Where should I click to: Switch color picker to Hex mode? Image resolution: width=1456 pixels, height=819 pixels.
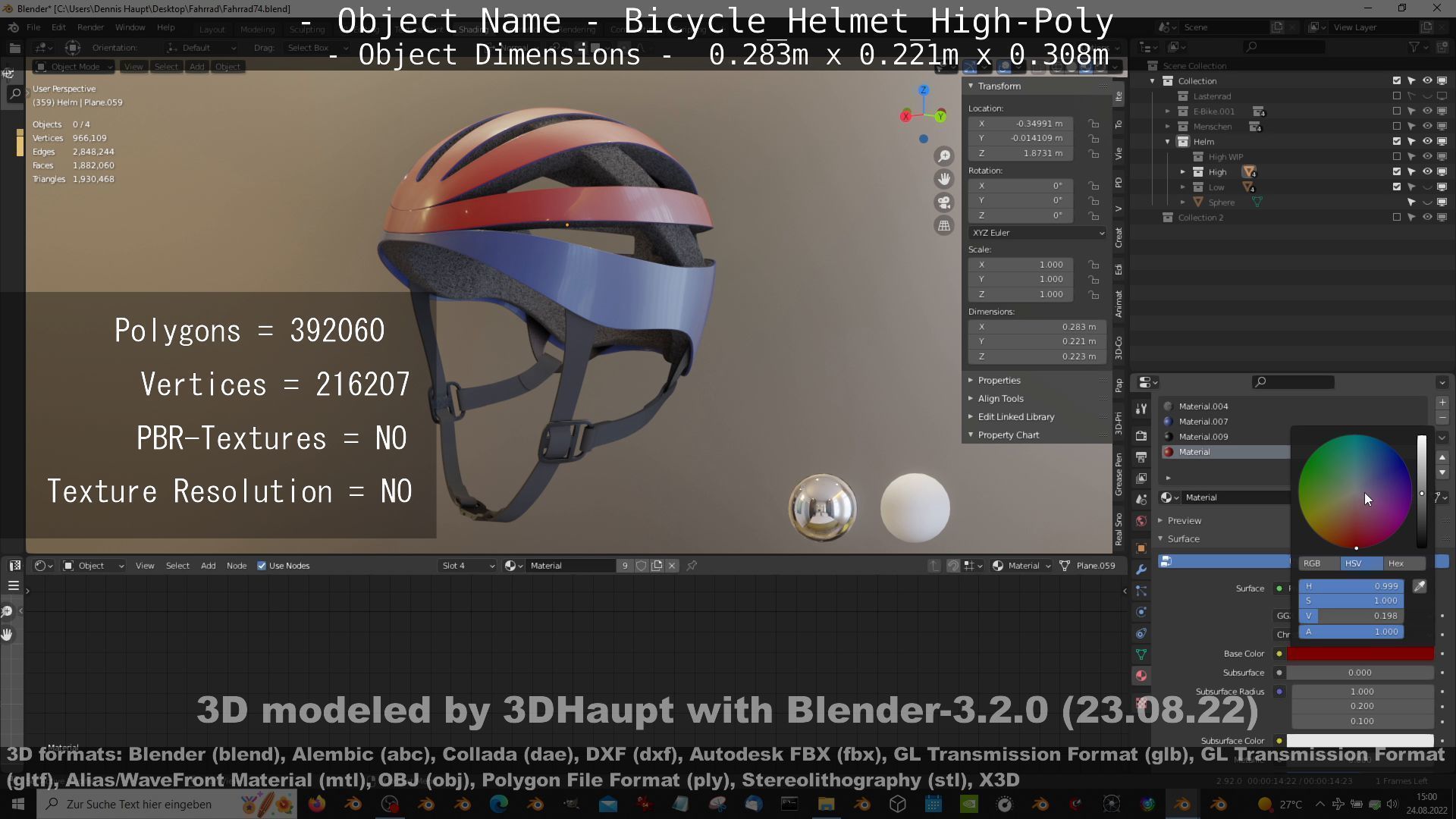tap(1404, 563)
